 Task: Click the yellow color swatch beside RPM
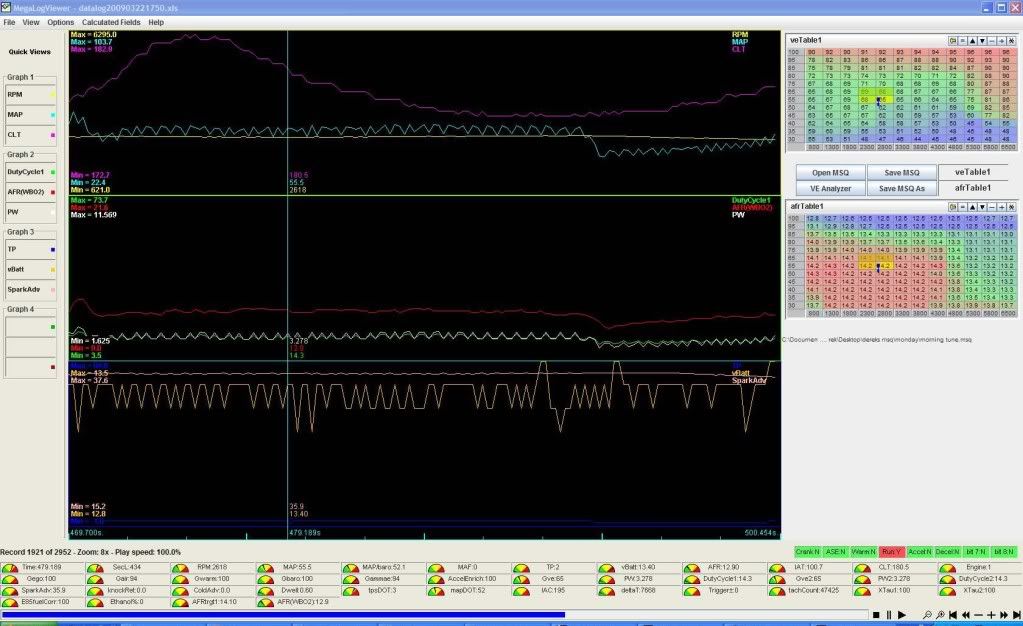click(53, 95)
